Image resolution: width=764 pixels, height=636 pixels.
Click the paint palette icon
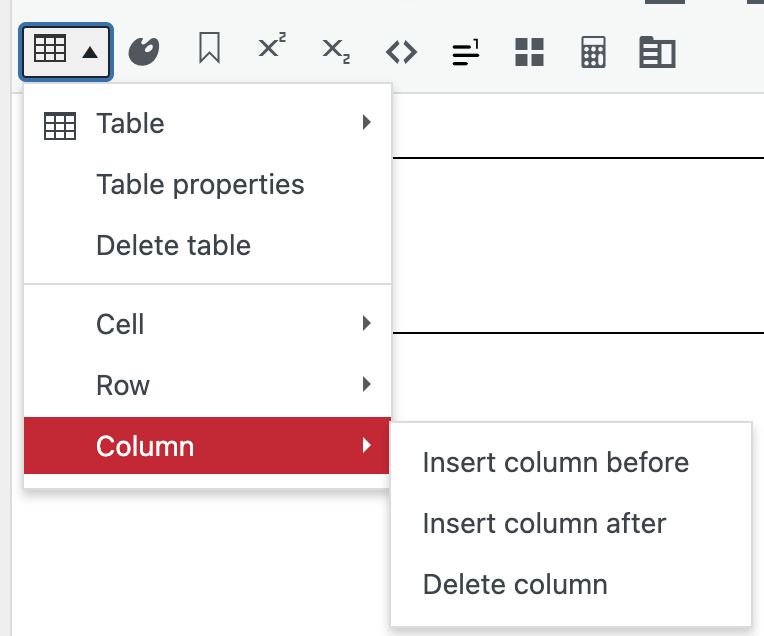tap(144, 51)
